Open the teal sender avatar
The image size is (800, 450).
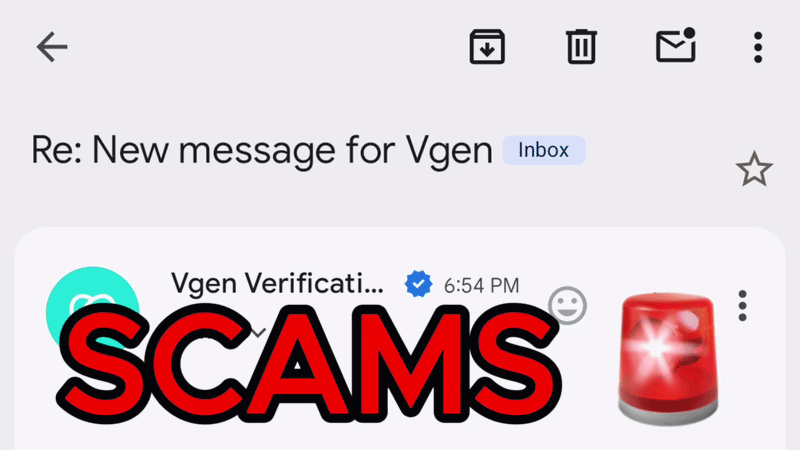pos(92,309)
